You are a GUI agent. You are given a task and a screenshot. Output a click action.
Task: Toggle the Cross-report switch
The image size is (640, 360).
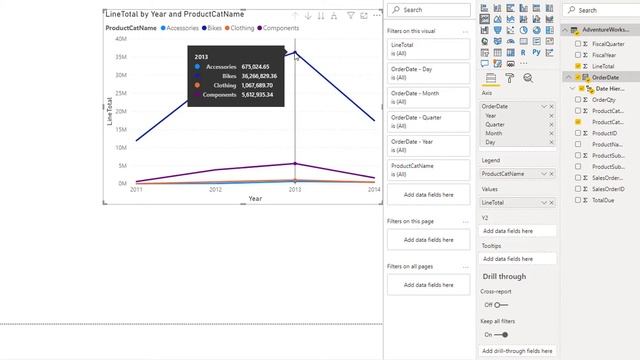(501, 305)
